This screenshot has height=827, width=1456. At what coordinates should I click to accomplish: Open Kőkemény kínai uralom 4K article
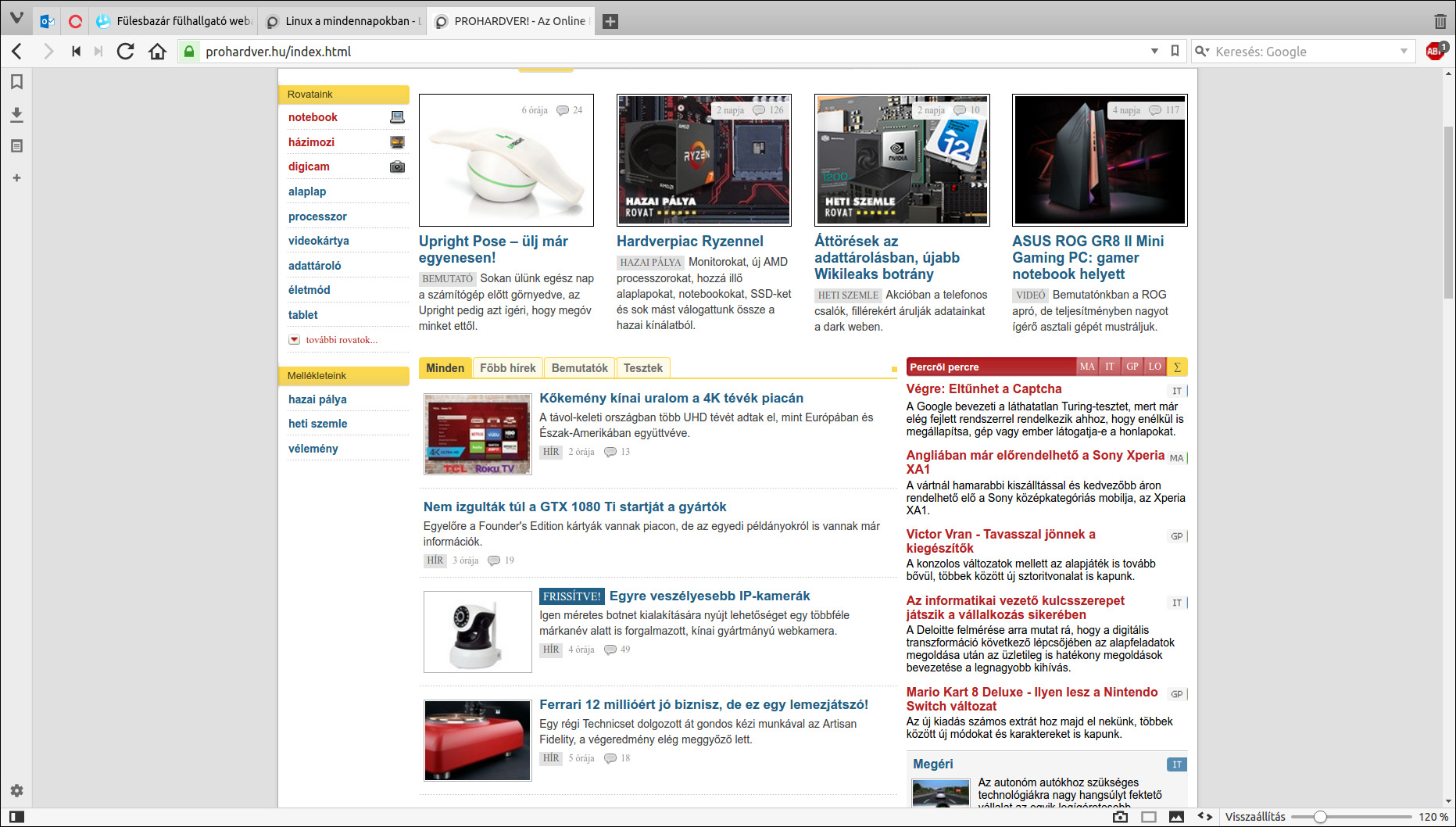[x=671, y=399]
